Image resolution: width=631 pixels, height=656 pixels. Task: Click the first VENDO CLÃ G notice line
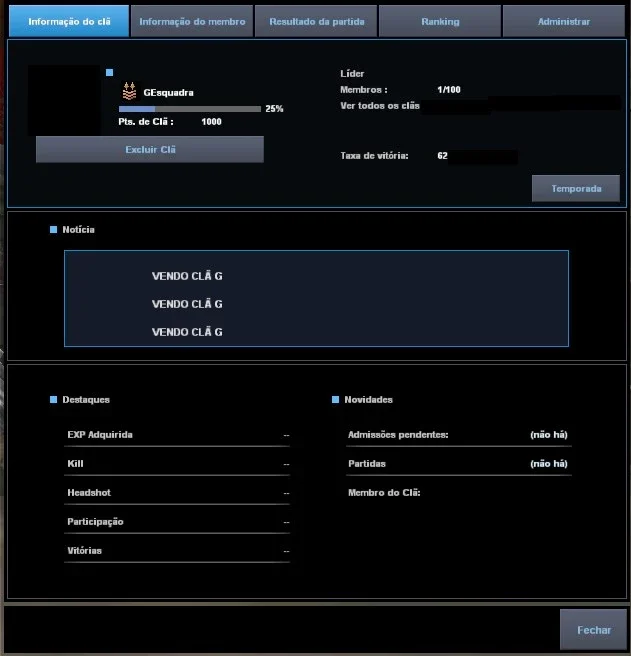pyautogui.click(x=187, y=276)
